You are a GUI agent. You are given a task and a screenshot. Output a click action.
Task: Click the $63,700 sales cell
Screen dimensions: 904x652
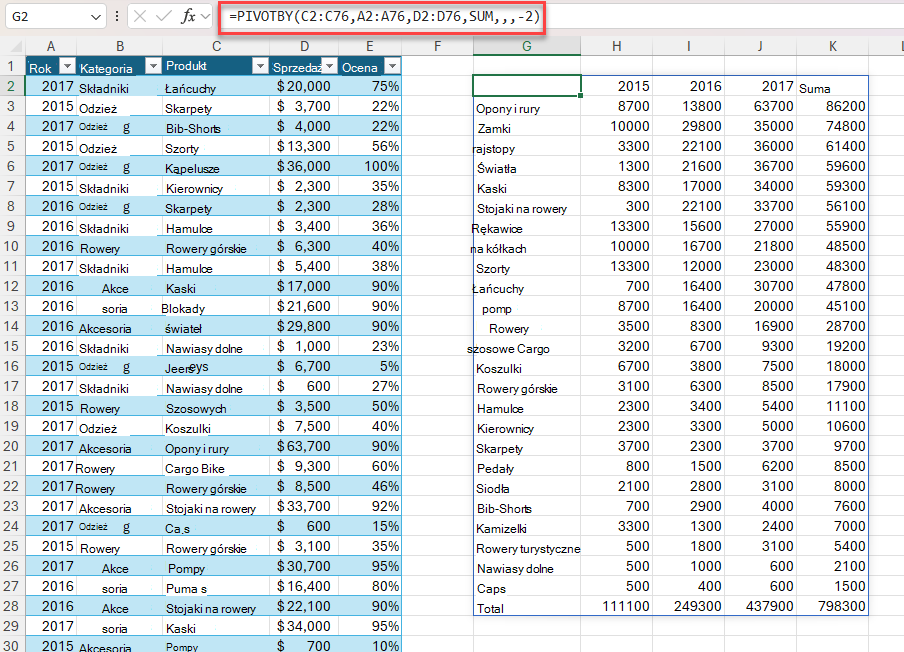pos(303,446)
